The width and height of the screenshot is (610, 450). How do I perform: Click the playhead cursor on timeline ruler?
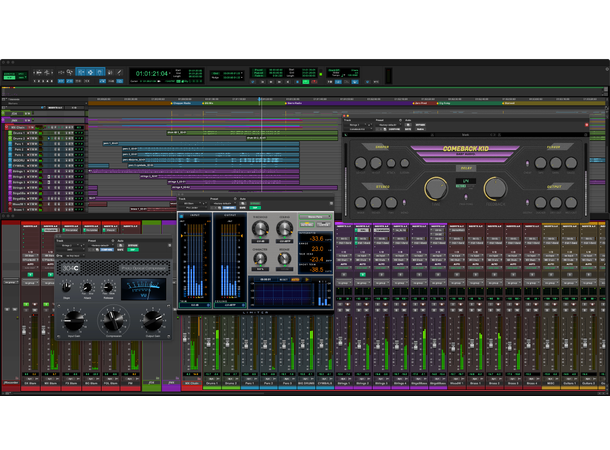click(x=260, y=100)
